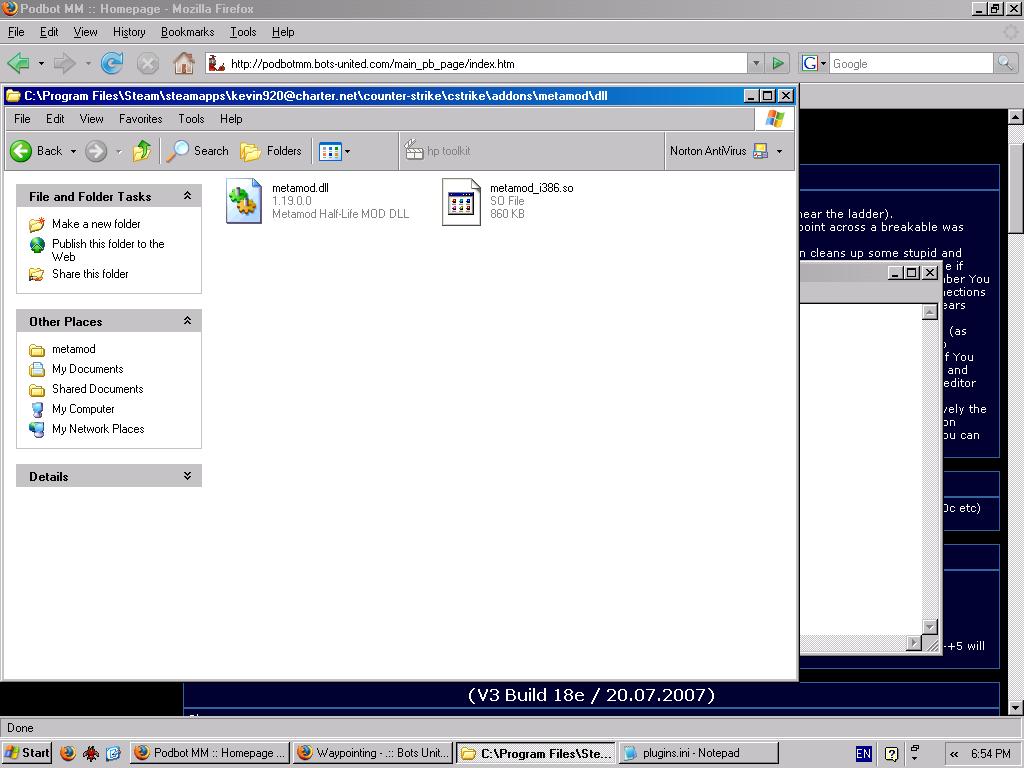The height and width of the screenshot is (768, 1024).
Task: Click Notepad window scroll up arrow
Action: (930, 312)
